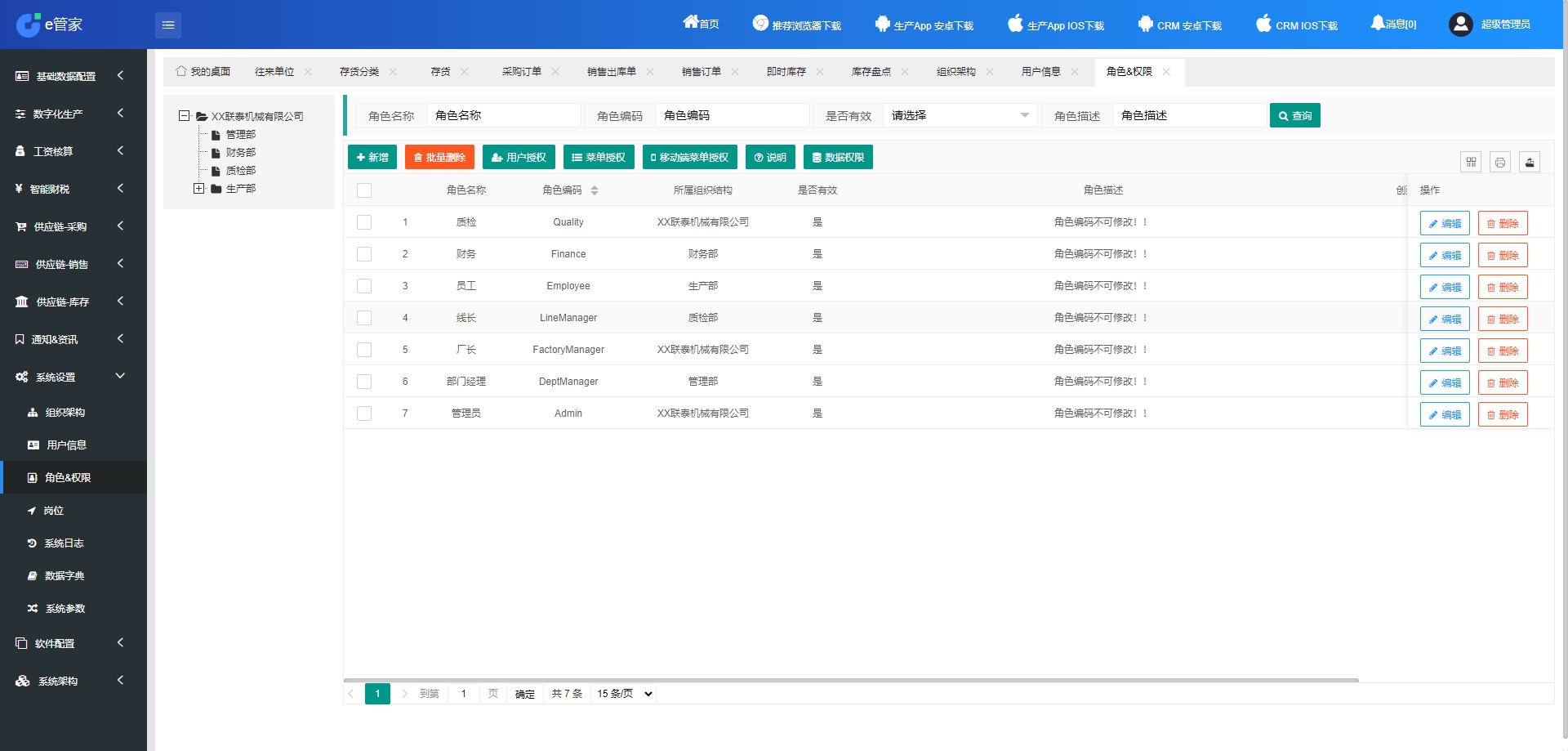Image resolution: width=1568 pixels, height=751 pixels.
Task: Expand the 生产部 tree node
Action: pyautogui.click(x=198, y=189)
